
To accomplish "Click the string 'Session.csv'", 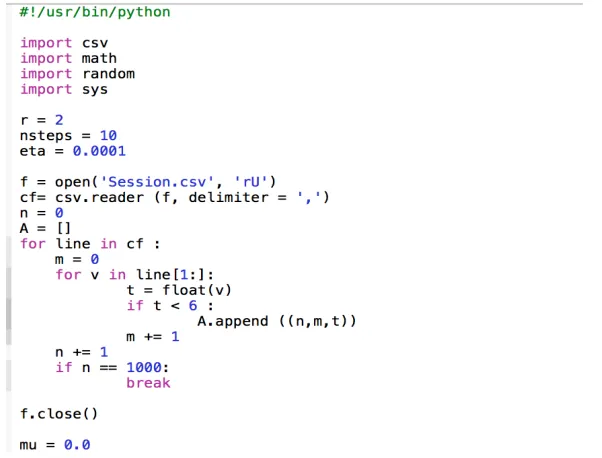I will coord(157,182).
